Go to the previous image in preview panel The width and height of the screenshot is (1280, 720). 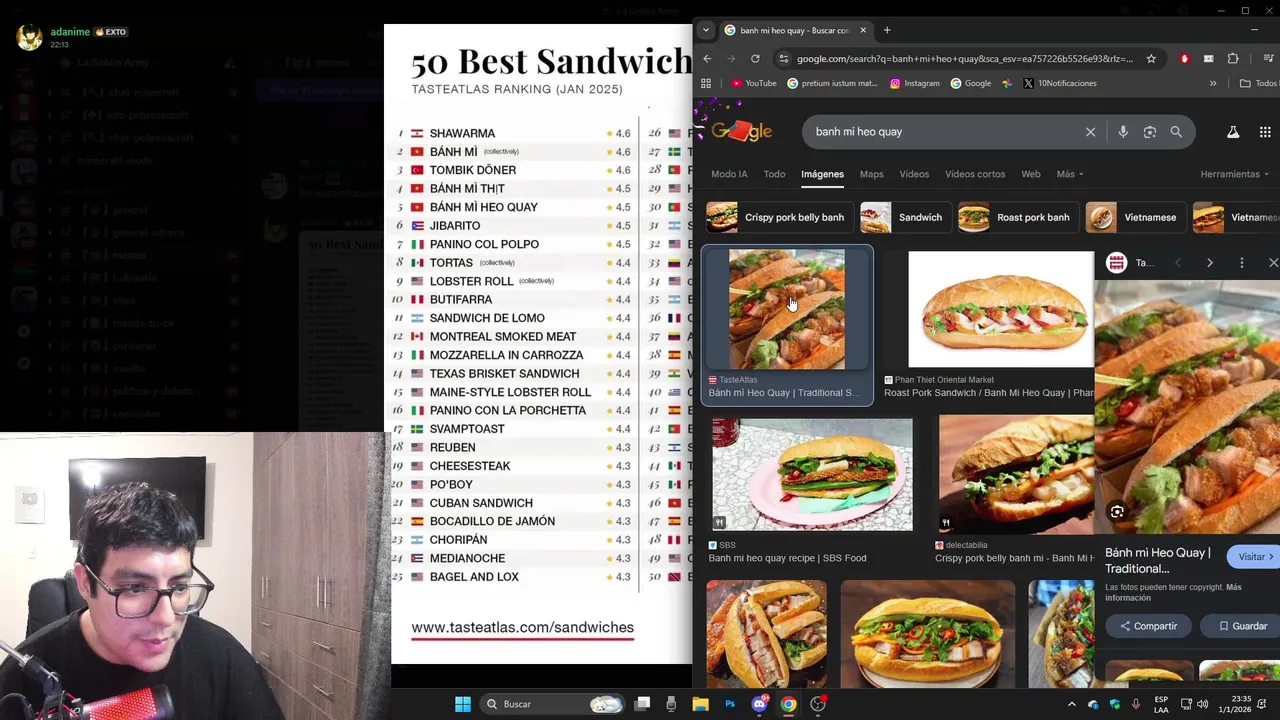pos(1178,263)
